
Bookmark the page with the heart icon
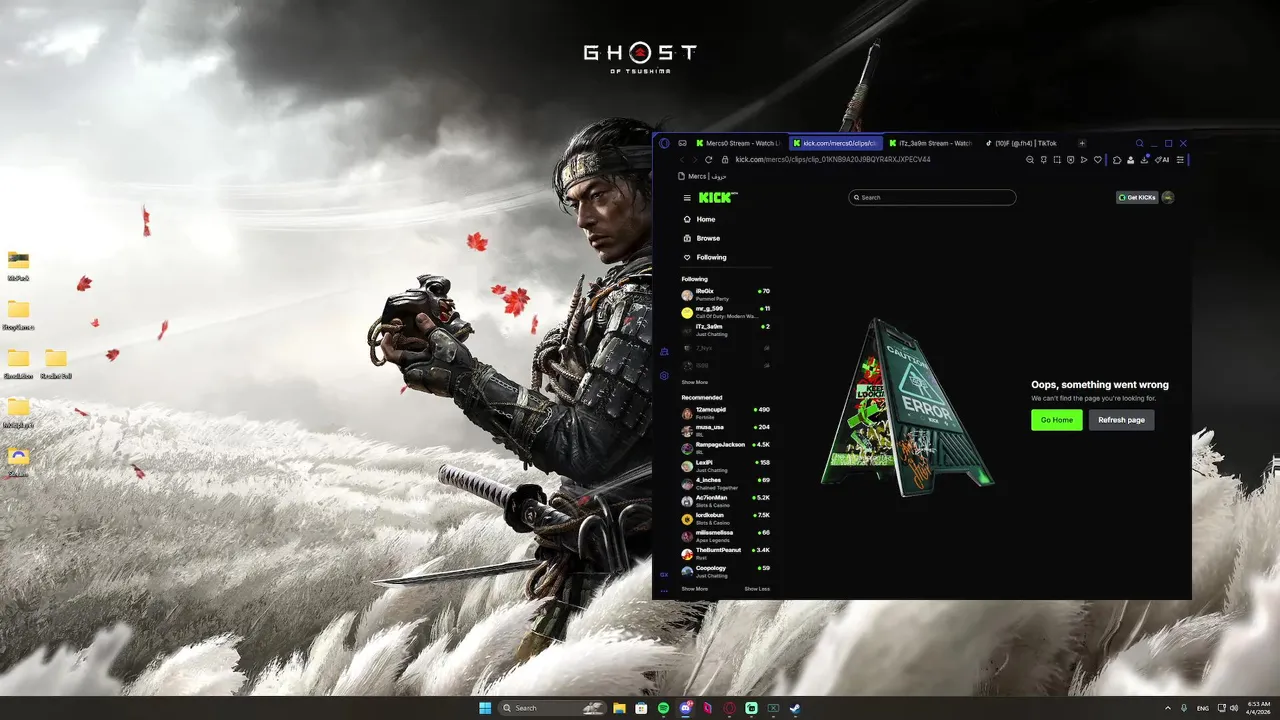1098,160
